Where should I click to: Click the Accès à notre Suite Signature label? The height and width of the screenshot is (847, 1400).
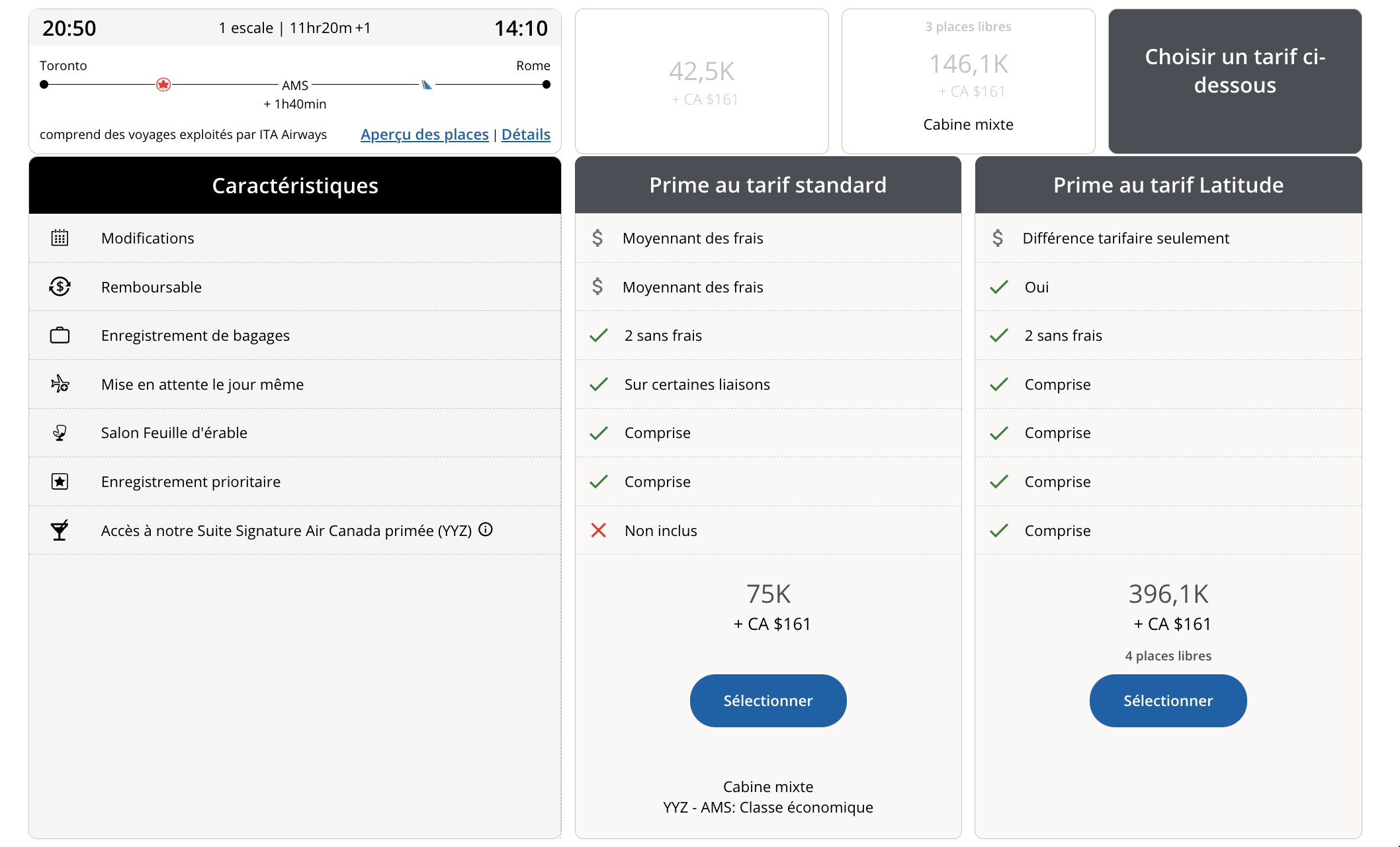[x=286, y=531]
